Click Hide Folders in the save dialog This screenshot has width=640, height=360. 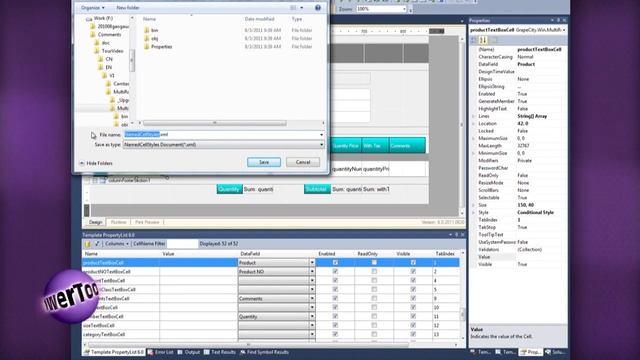click(x=96, y=163)
